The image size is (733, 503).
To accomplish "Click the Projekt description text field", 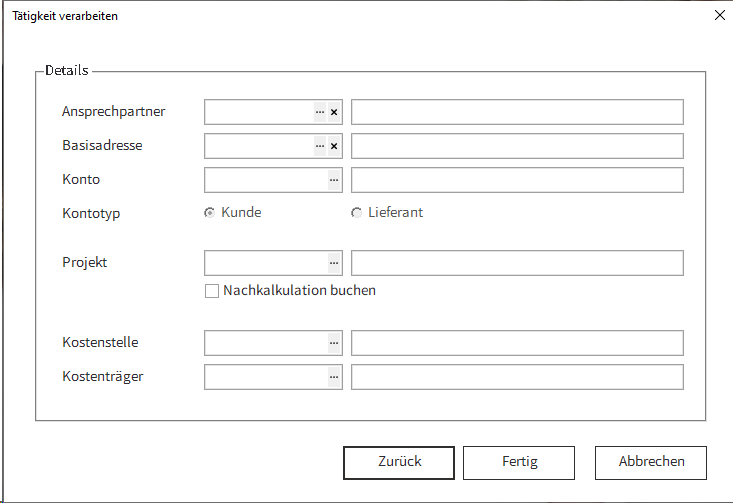I will tap(517, 263).
